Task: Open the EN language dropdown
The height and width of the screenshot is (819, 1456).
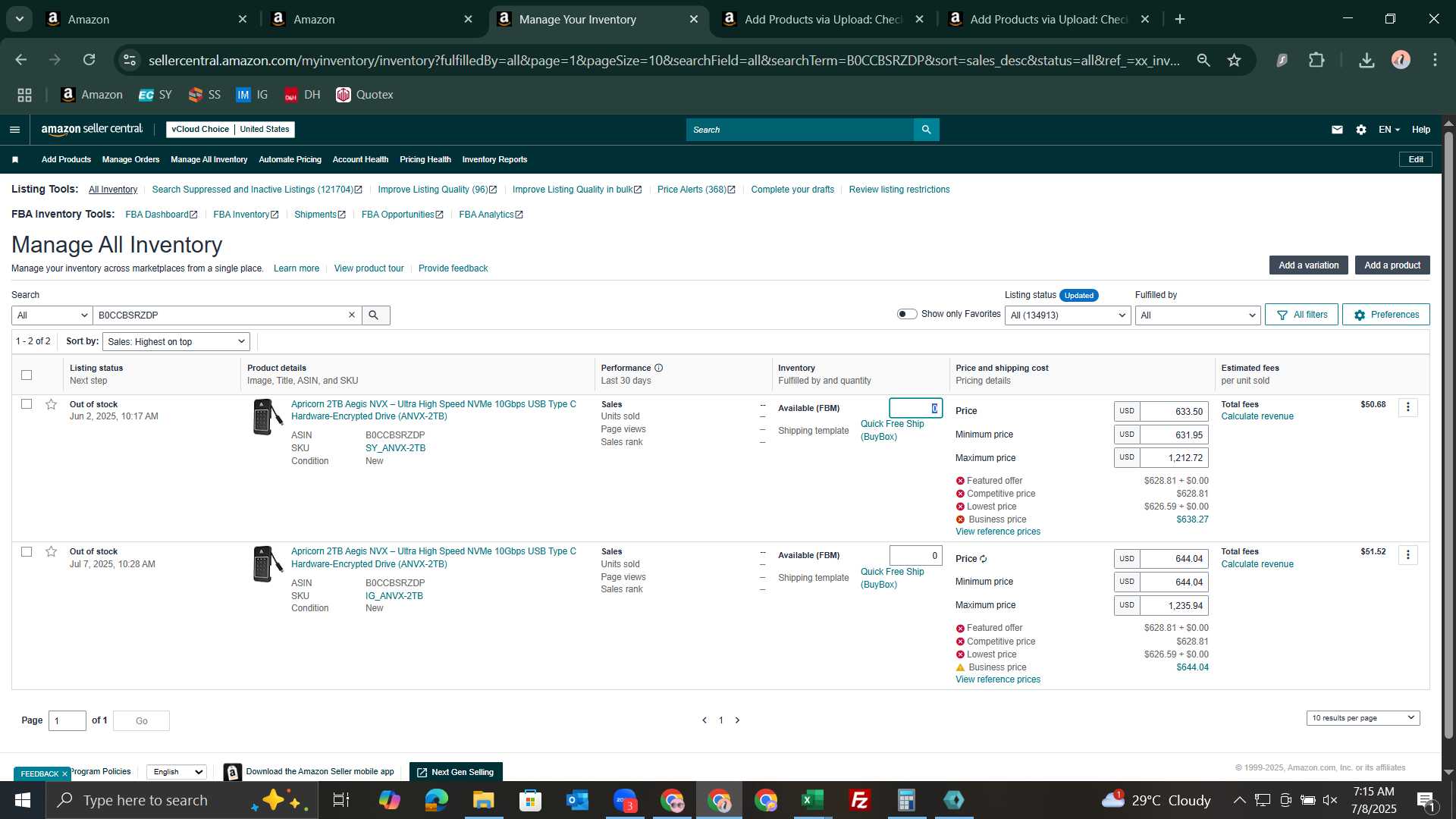Action: (1389, 130)
